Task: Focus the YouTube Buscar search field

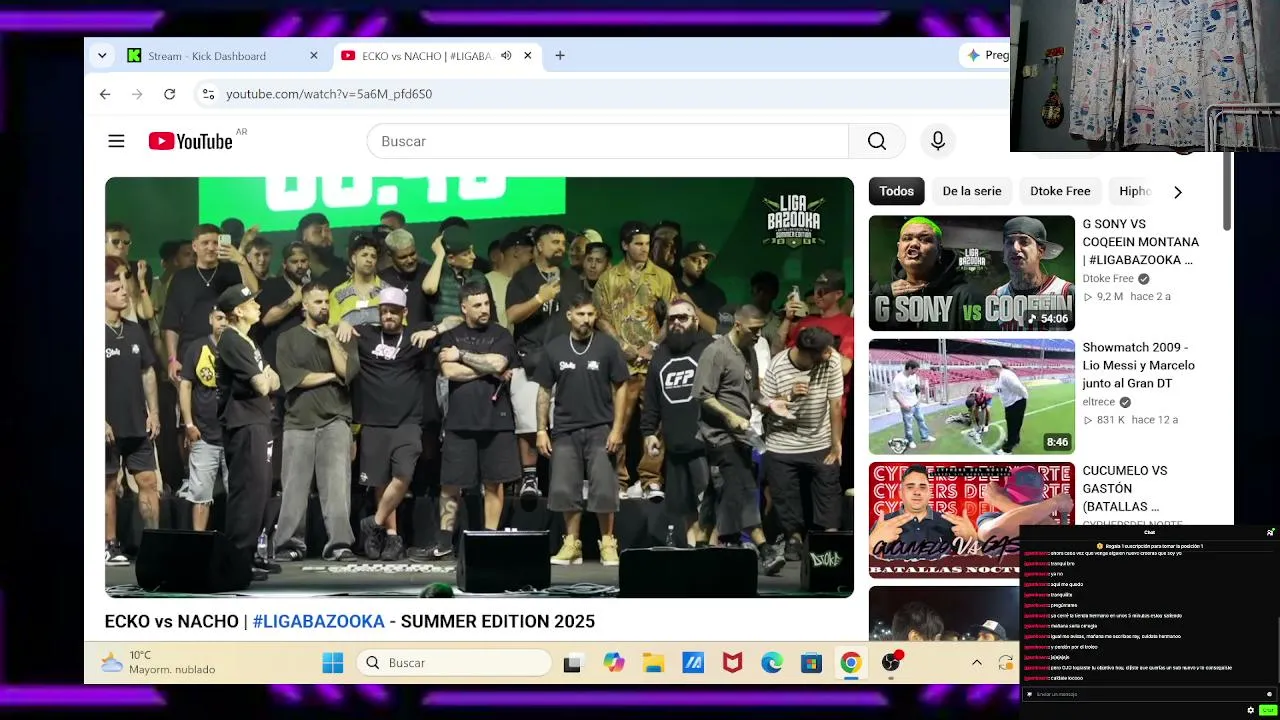Action: pos(608,141)
